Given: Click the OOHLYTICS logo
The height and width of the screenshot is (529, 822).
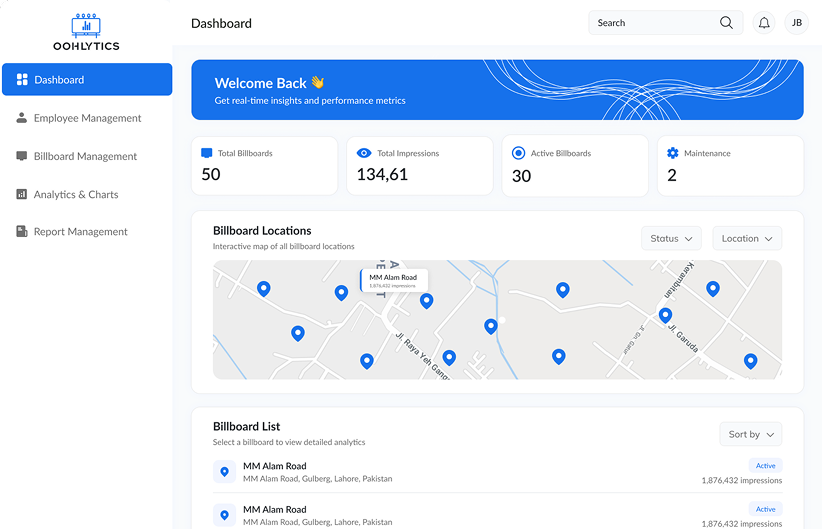Looking at the screenshot, I should pos(86,33).
